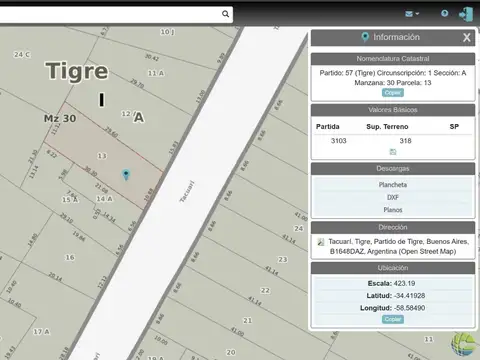Image resolution: width=480 pixels, height=360 pixels.
Task: Click the Tigre map label
Action: [77, 71]
